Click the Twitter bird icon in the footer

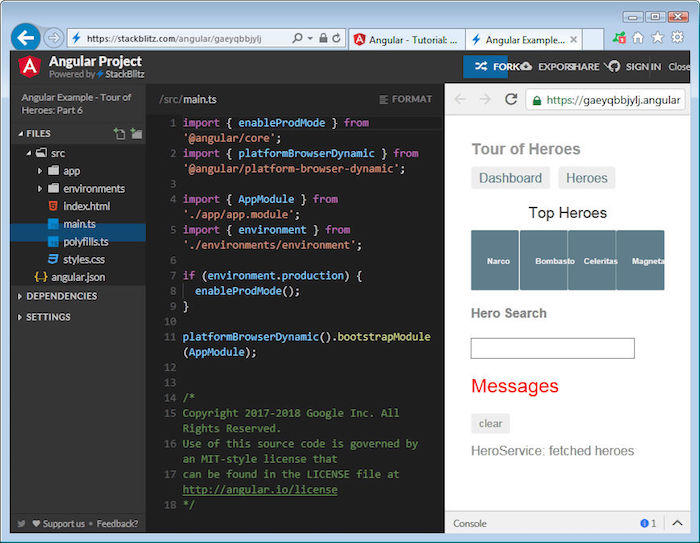[21, 523]
